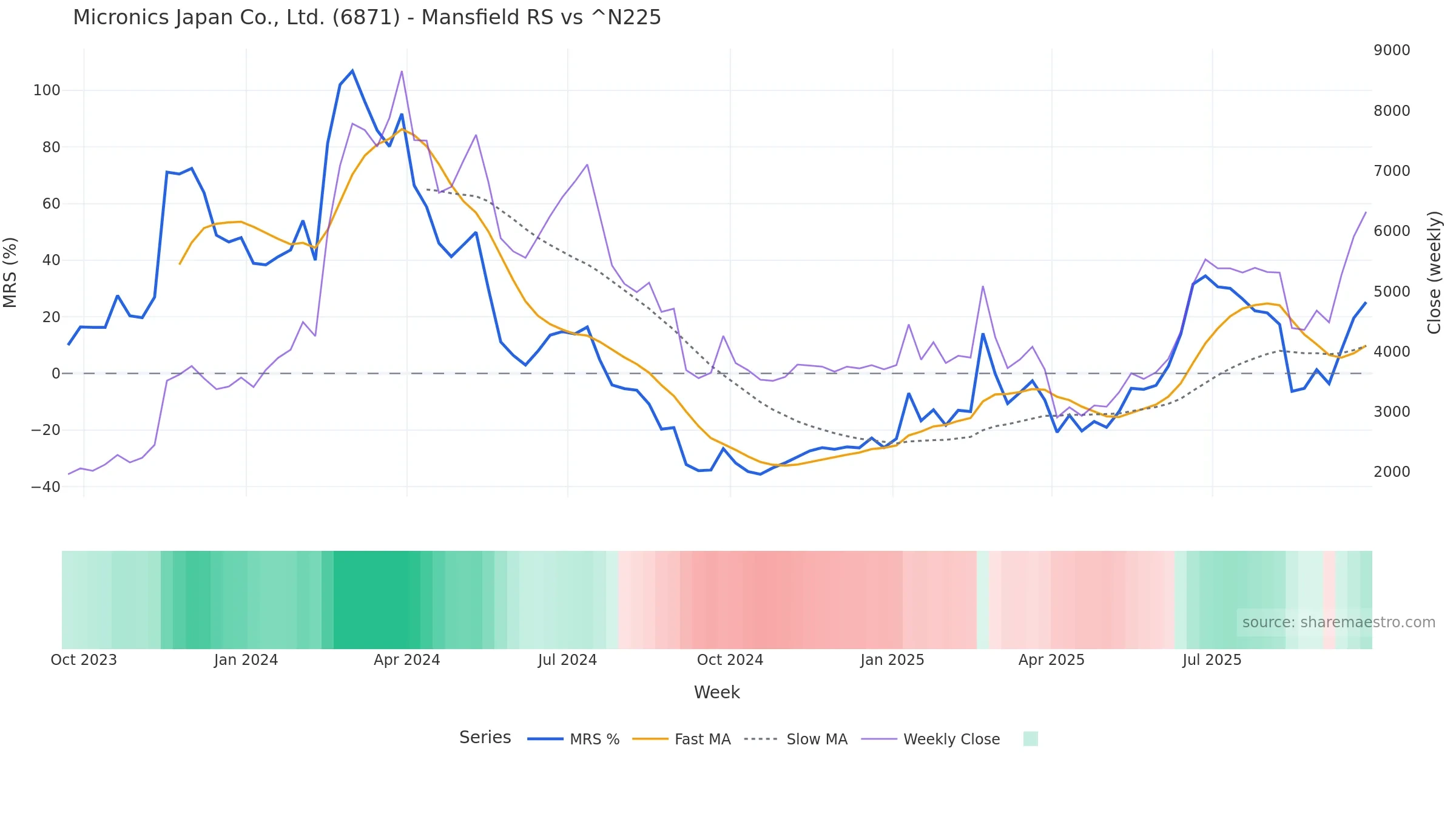
Task: Click the 8000 tick on Close axis
Action: click(1392, 110)
